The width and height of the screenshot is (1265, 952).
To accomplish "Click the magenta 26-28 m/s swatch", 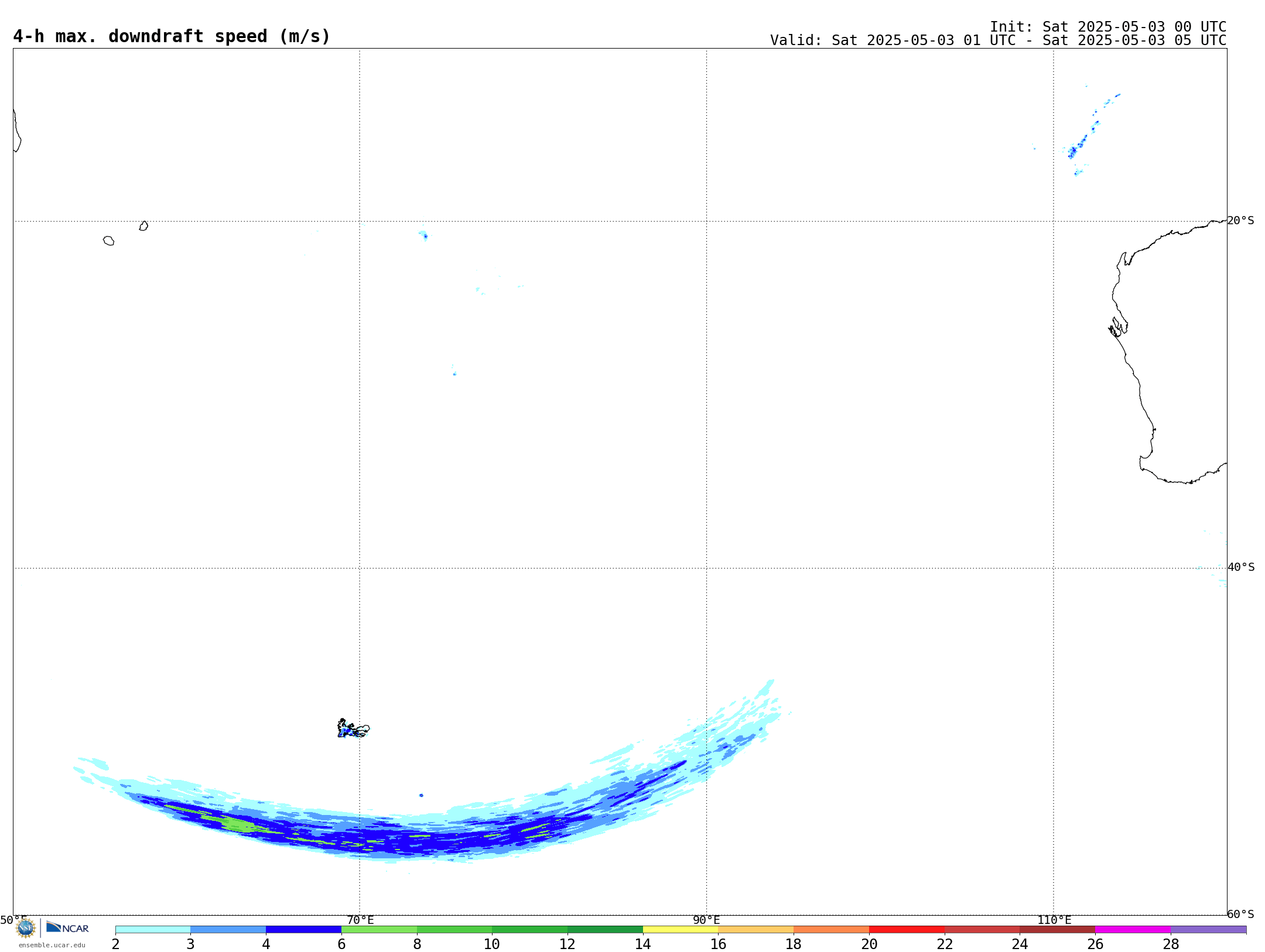I will (x=1133, y=930).
